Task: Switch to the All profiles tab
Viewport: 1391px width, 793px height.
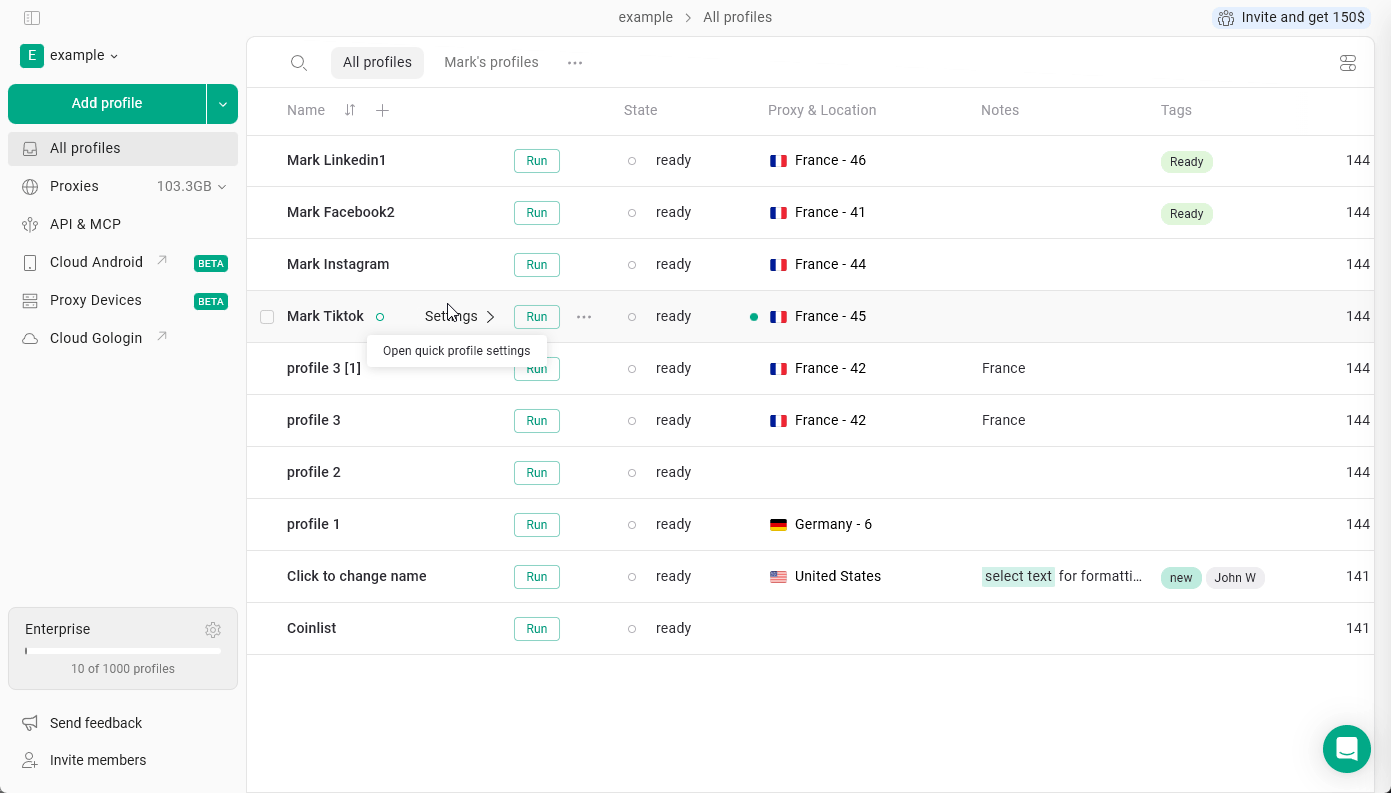Action: (377, 62)
